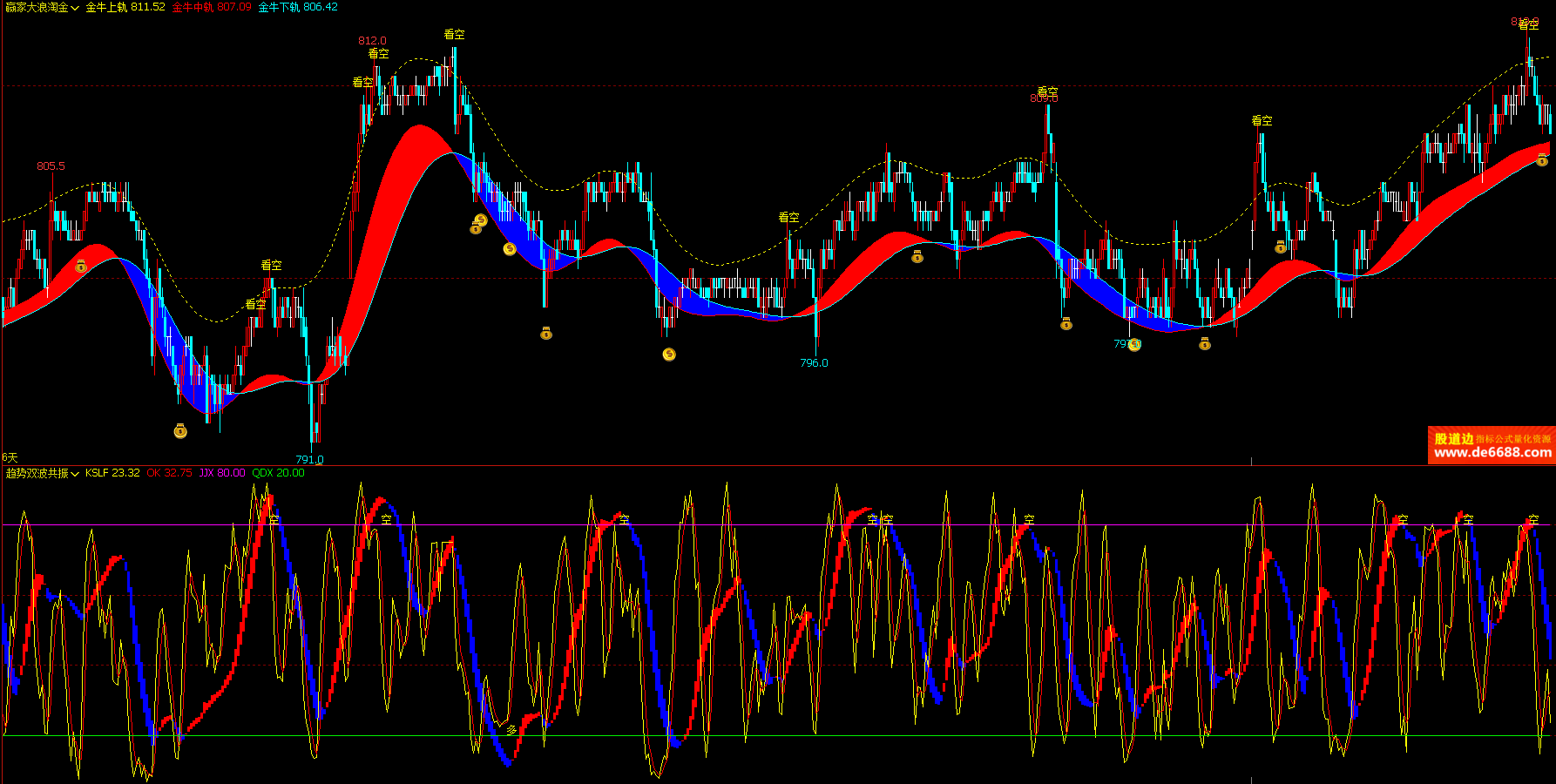
Task: Click the 看空 signal directly below 812.0
Action: point(378,54)
